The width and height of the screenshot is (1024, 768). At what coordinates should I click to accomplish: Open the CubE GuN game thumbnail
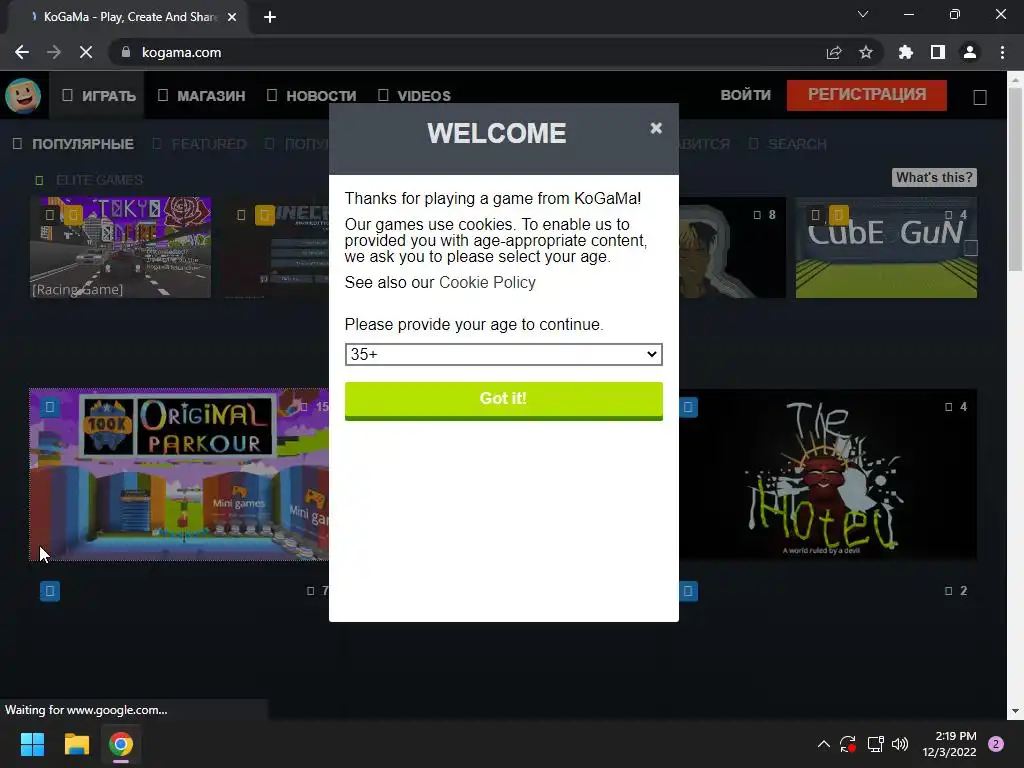(x=886, y=247)
